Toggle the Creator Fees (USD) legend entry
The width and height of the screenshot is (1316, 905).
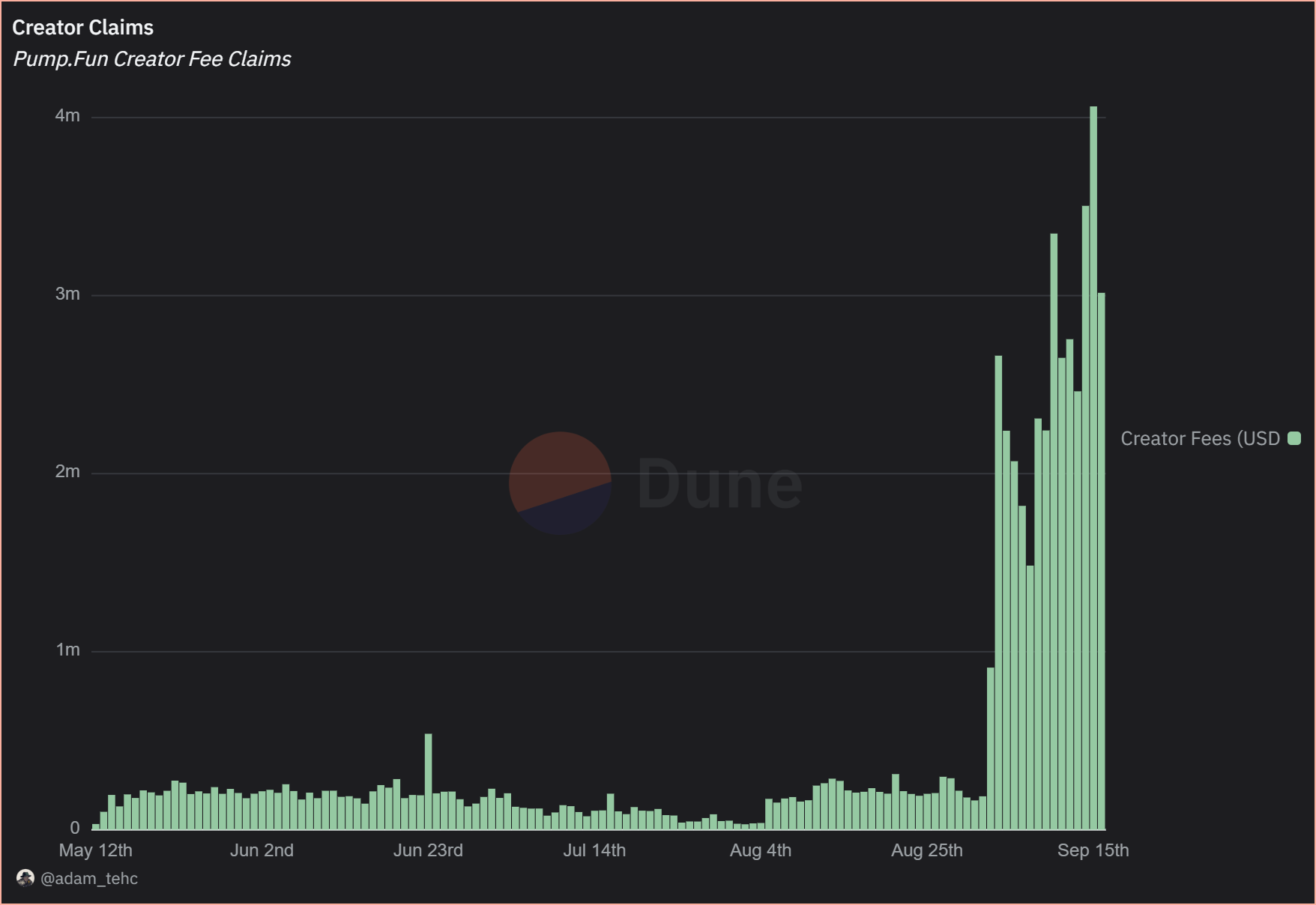pyautogui.click(x=1200, y=438)
